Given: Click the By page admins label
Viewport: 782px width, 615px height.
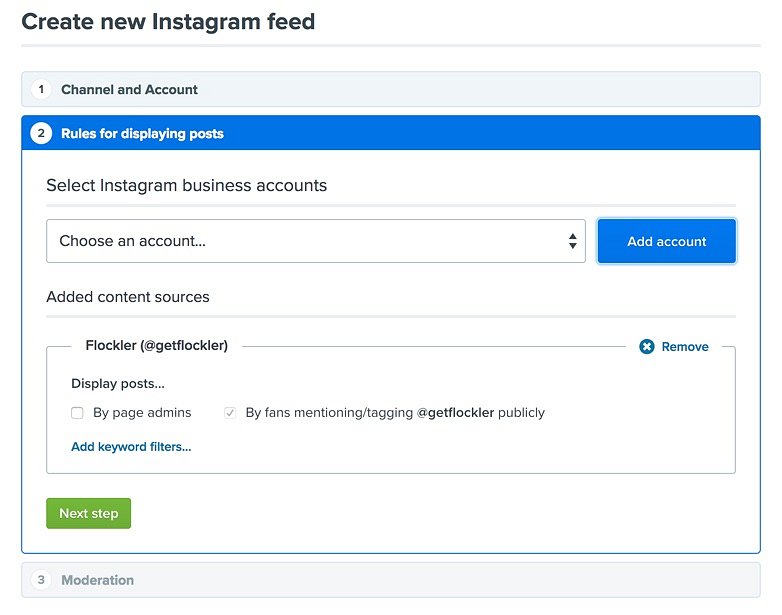Looking at the screenshot, I should coord(142,413).
